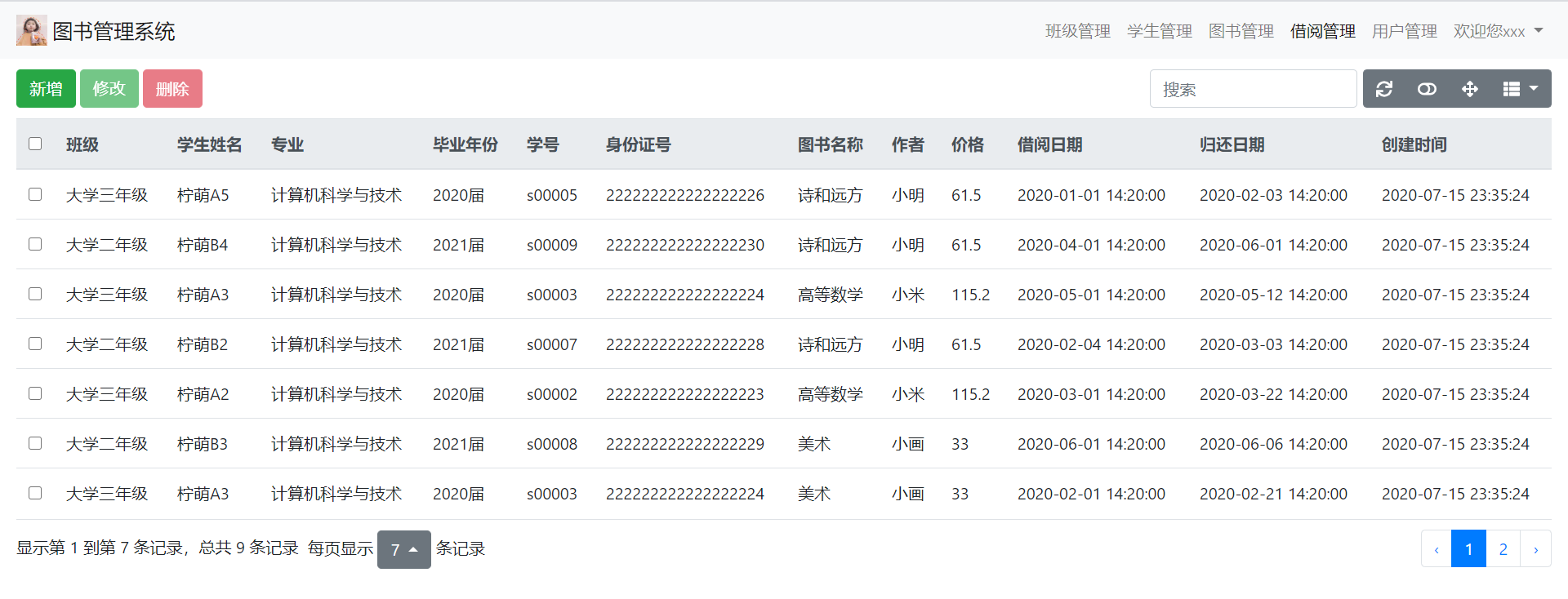Viewport: 1568px width, 599px height.
Task: Click the fullscreen move icon
Action: [x=1469, y=89]
